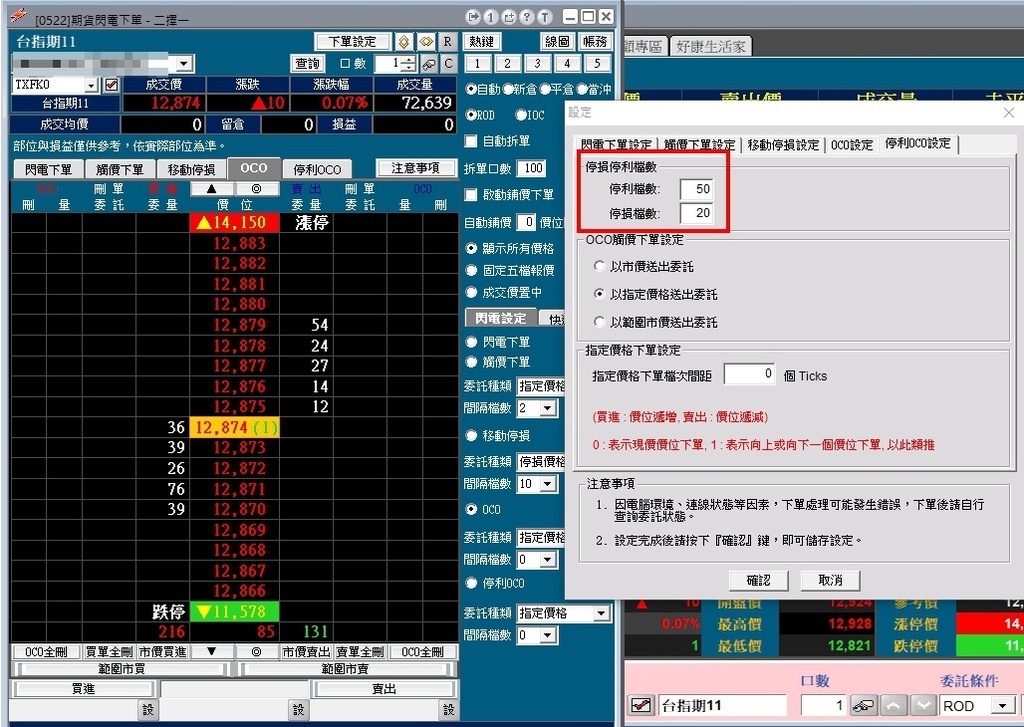This screenshot has width=1024, height=727.
Task: Click down chevron button in right window
Action: click(x=923, y=705)
